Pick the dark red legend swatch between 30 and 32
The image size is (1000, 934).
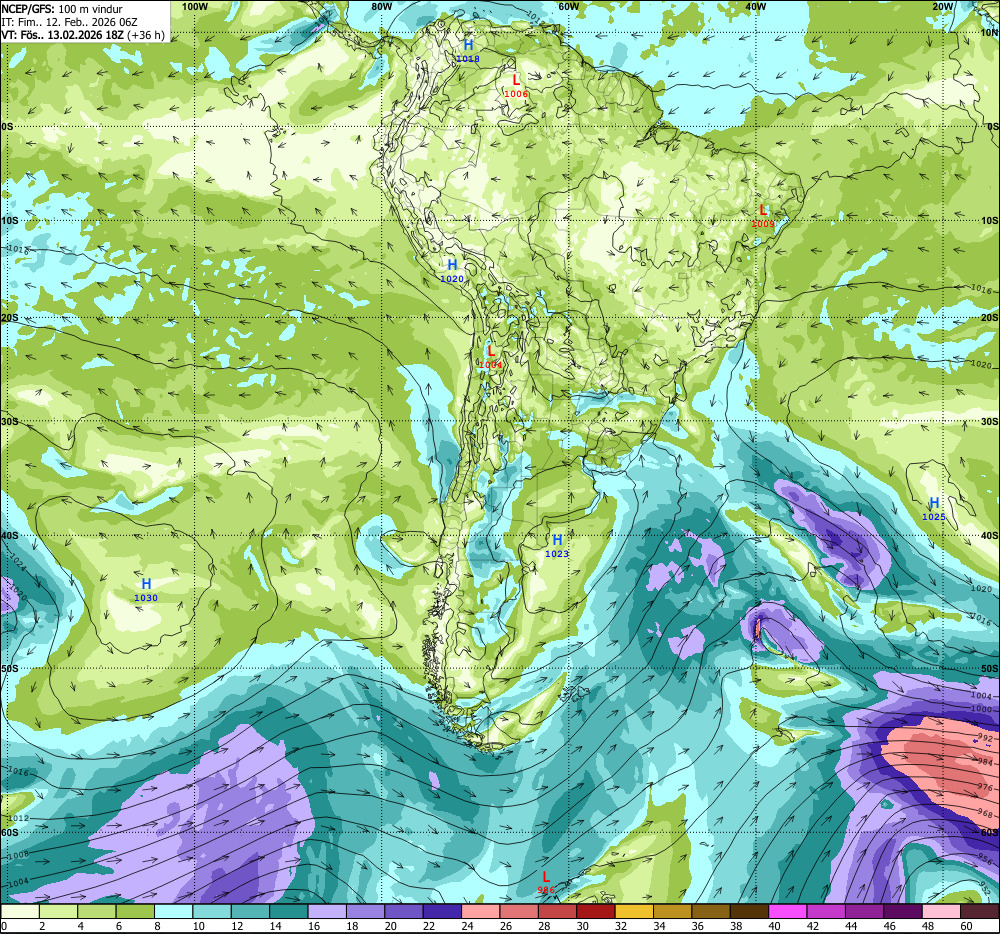coord(596,912)
